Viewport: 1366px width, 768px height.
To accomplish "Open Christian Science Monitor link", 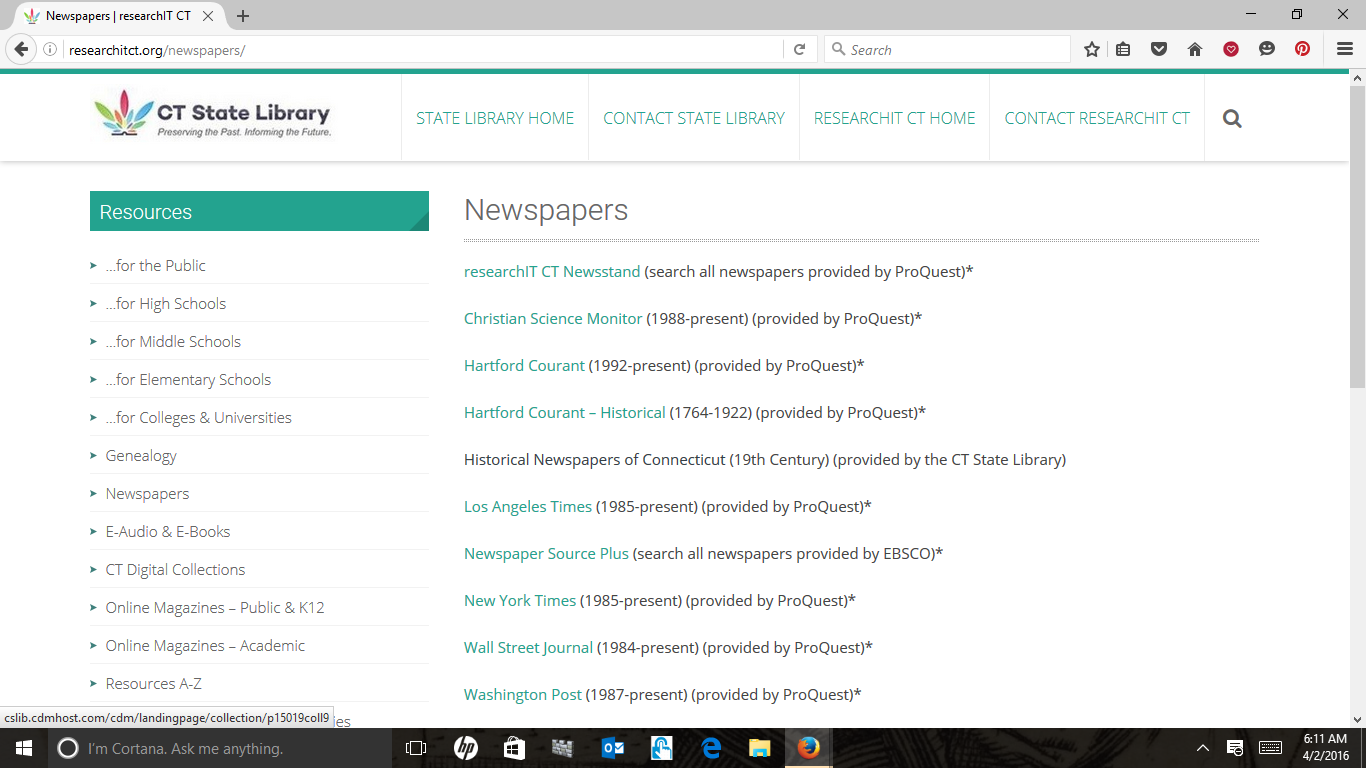I will [x=553, y=318].
